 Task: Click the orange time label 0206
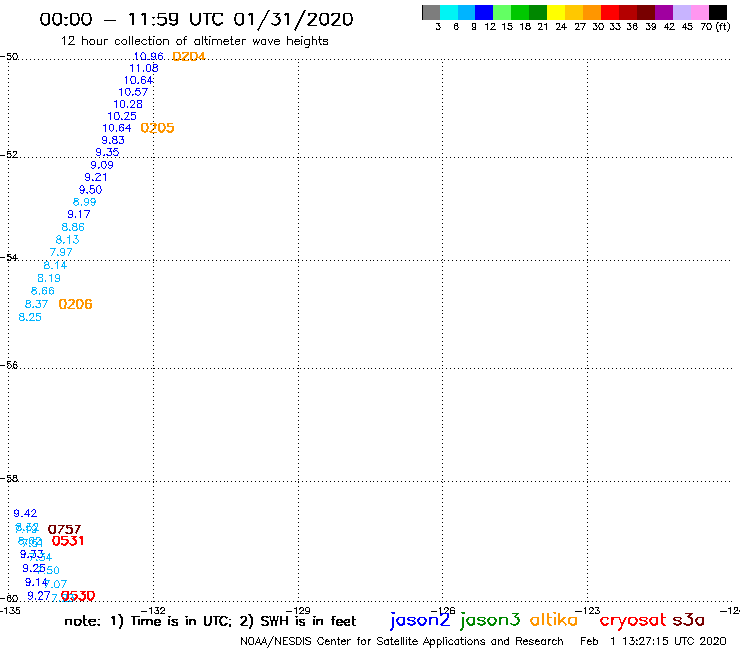[75, 304]
